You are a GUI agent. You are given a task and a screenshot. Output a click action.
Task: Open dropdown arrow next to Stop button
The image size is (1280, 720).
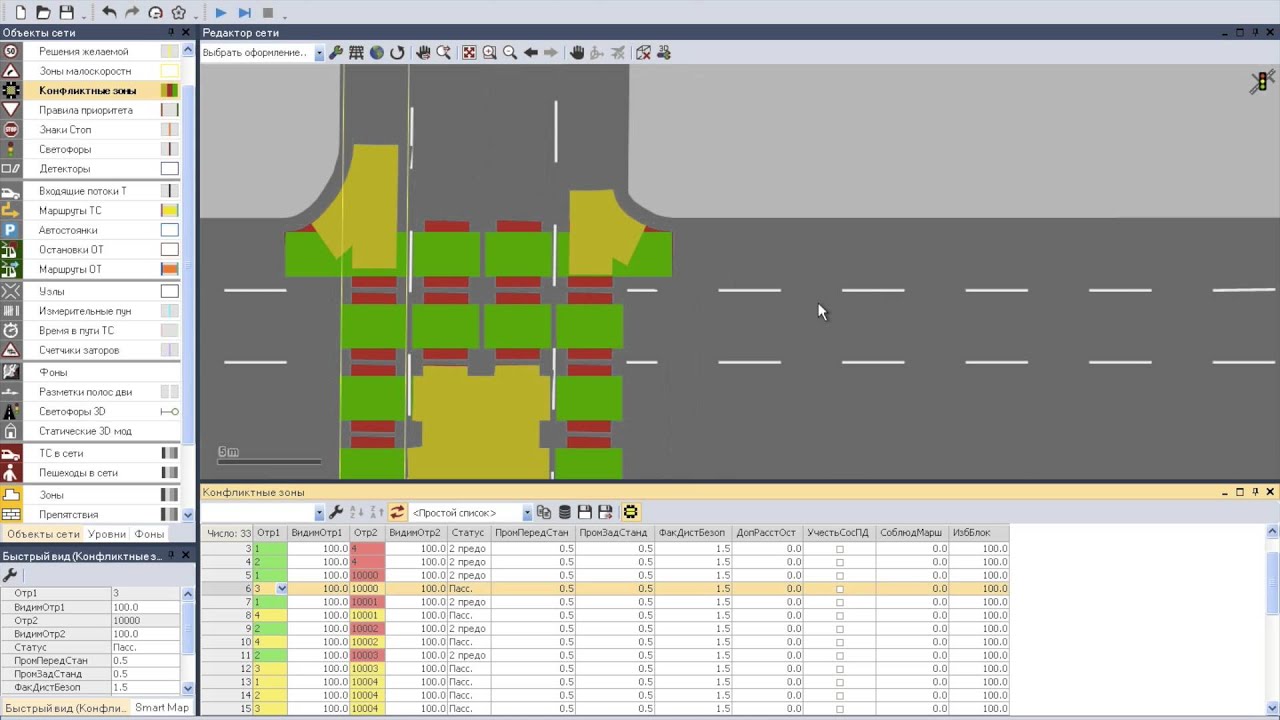[284, 15]
